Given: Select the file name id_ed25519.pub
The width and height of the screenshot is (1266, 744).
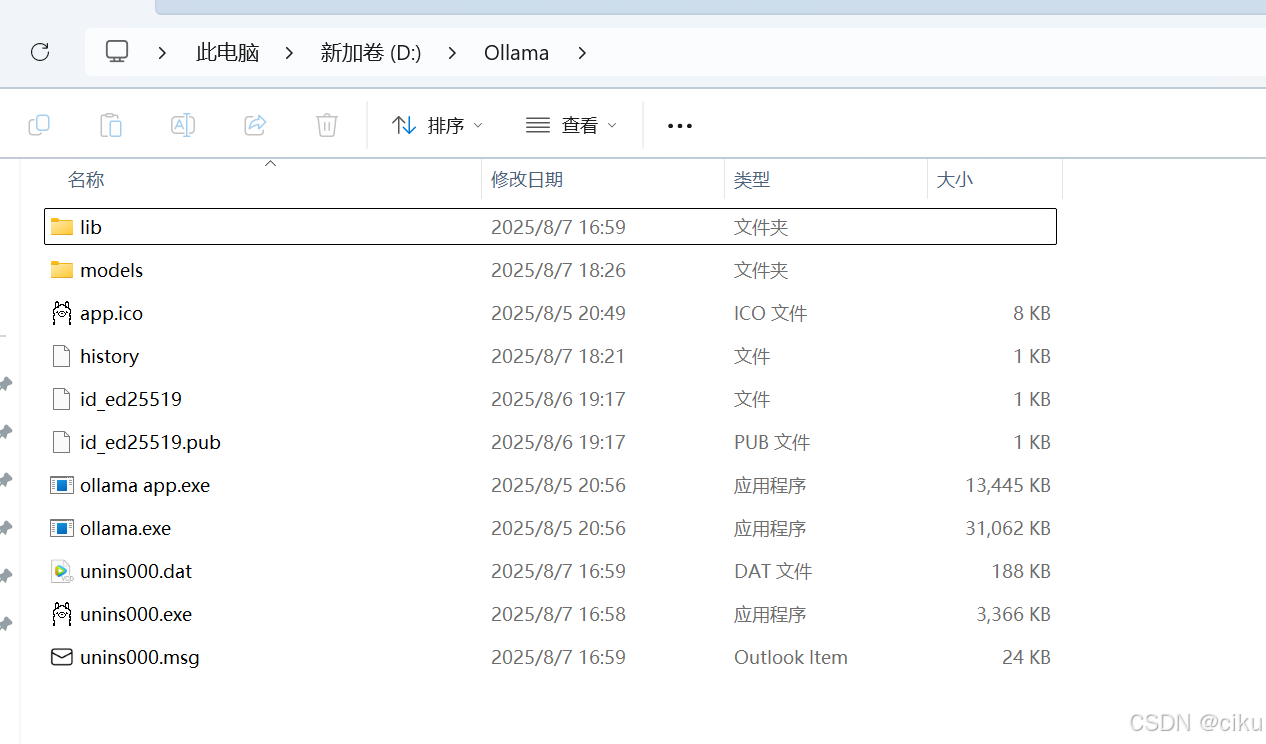Looking at the screenshot, I should (x=150, y=442).
